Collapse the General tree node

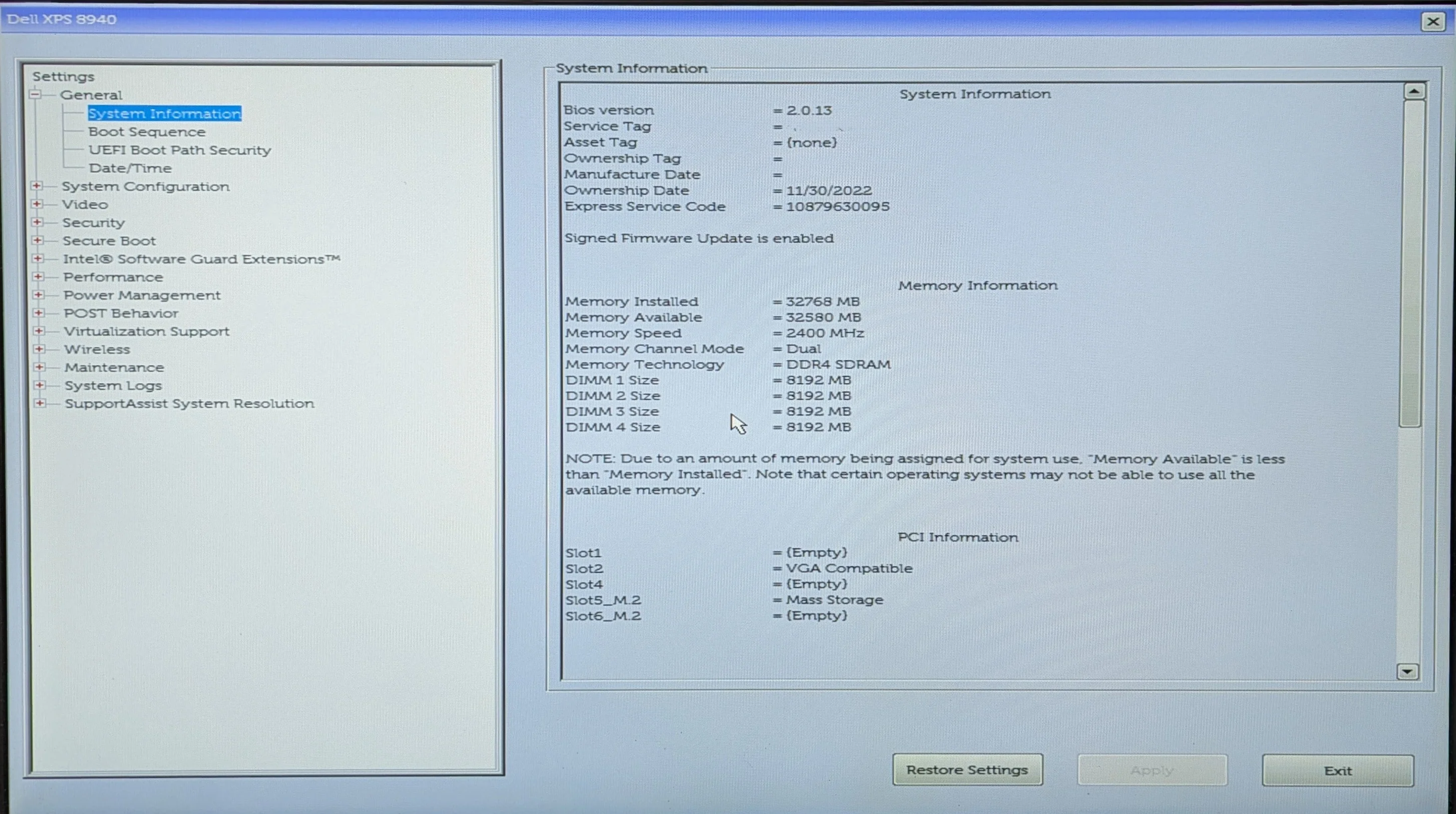(x=36, y=95)
